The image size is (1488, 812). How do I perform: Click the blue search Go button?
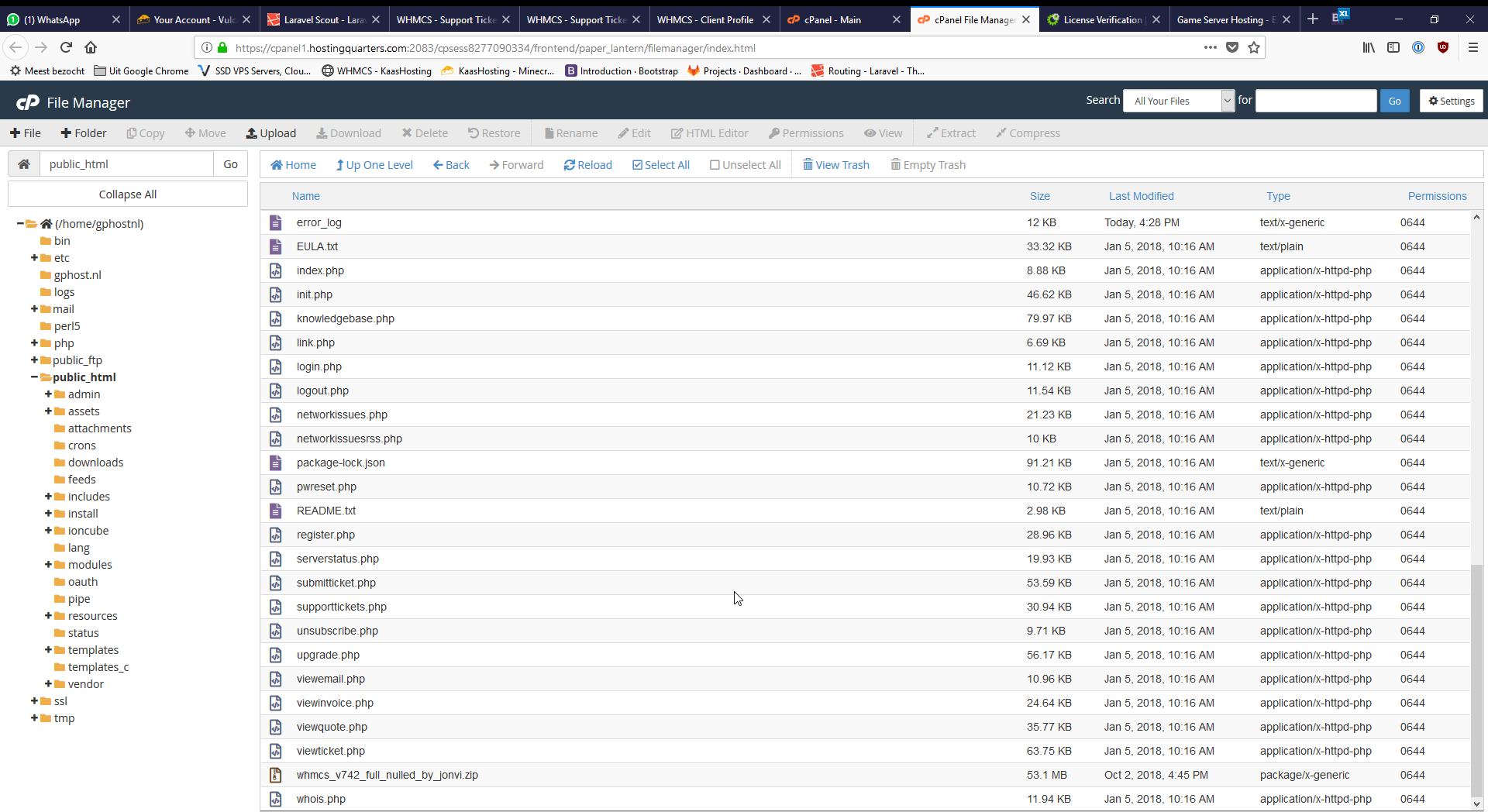point(1394,101)
